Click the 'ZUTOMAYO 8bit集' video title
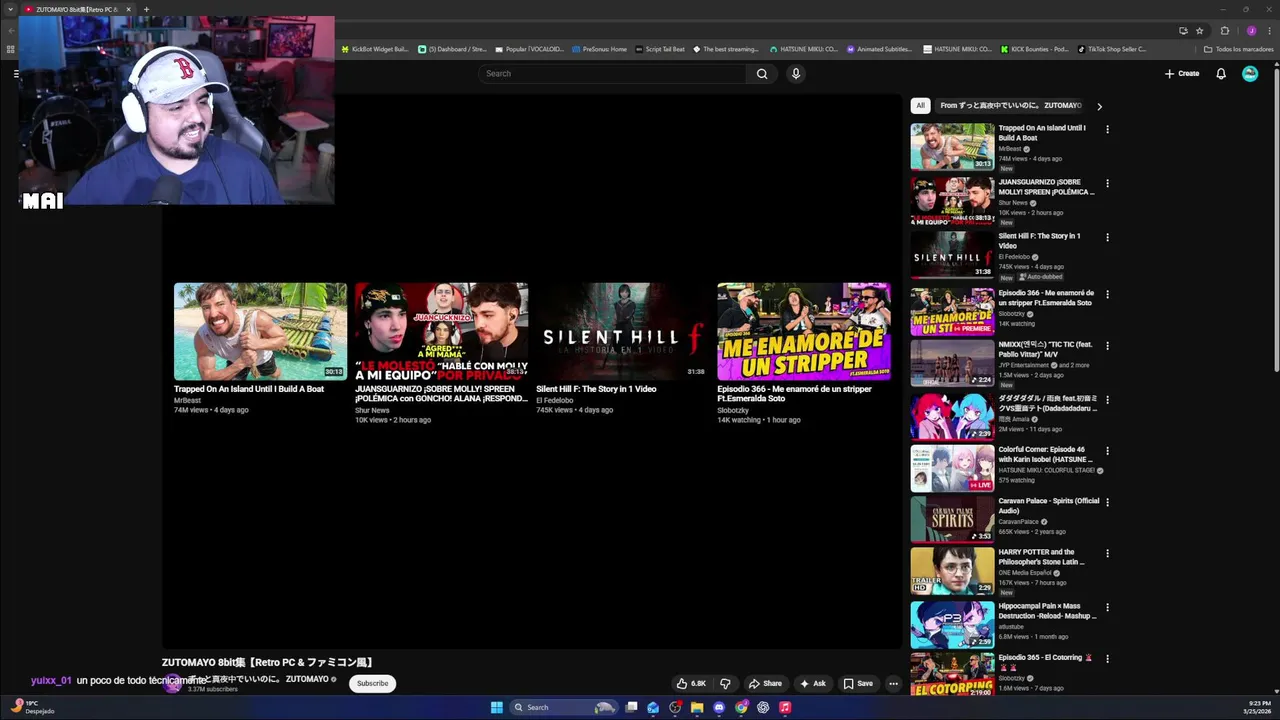This screenshot has height=720, width=1280. tap(267, 662)
